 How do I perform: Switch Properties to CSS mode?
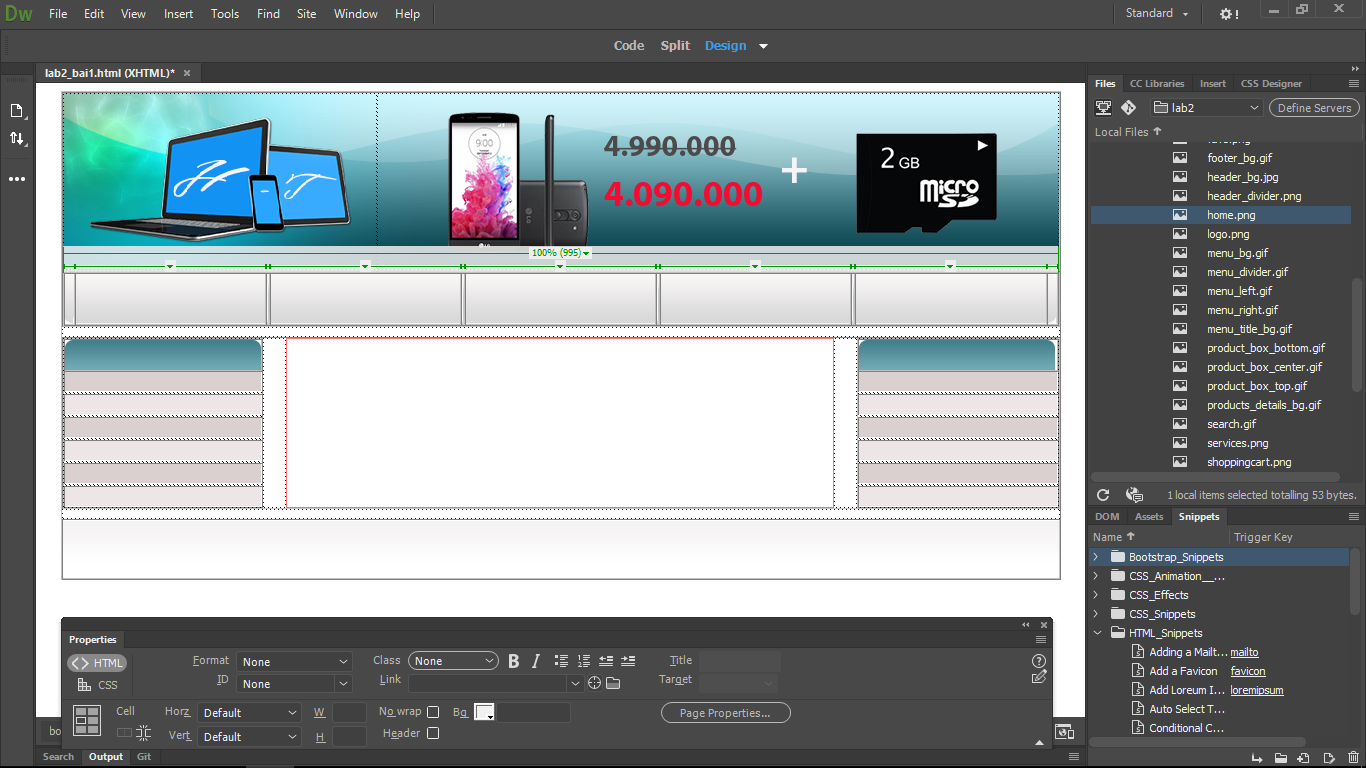(x=98, y=685)
